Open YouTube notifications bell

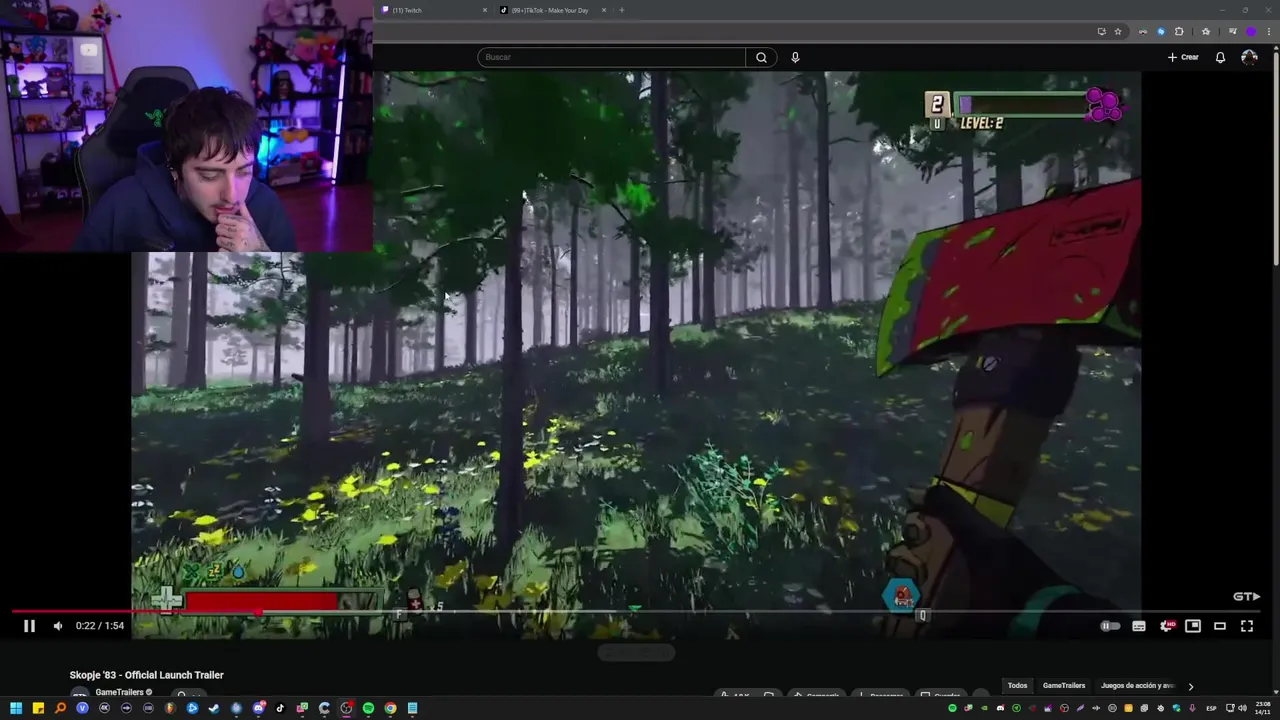point(1220,57)
